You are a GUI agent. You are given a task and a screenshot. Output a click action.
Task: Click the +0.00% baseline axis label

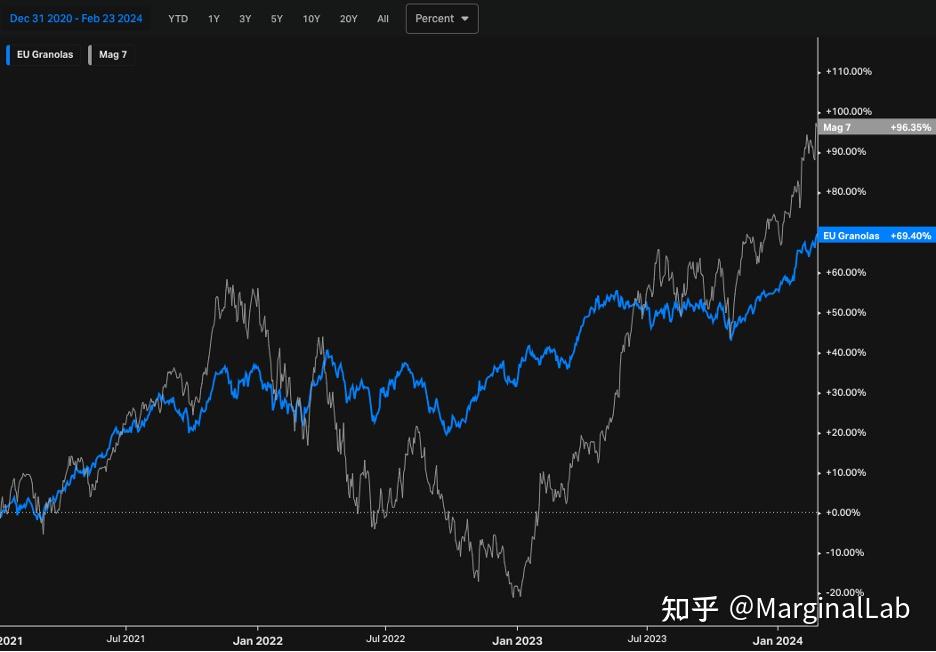click(847, 513)
